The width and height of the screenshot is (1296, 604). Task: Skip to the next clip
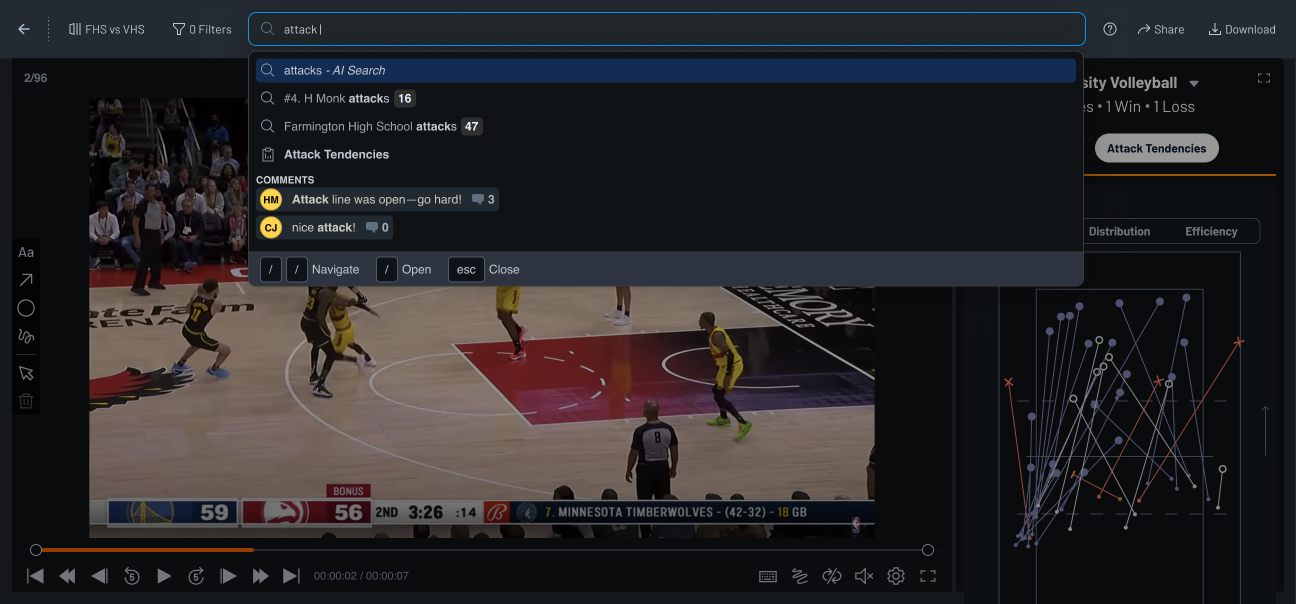[291, 576]
